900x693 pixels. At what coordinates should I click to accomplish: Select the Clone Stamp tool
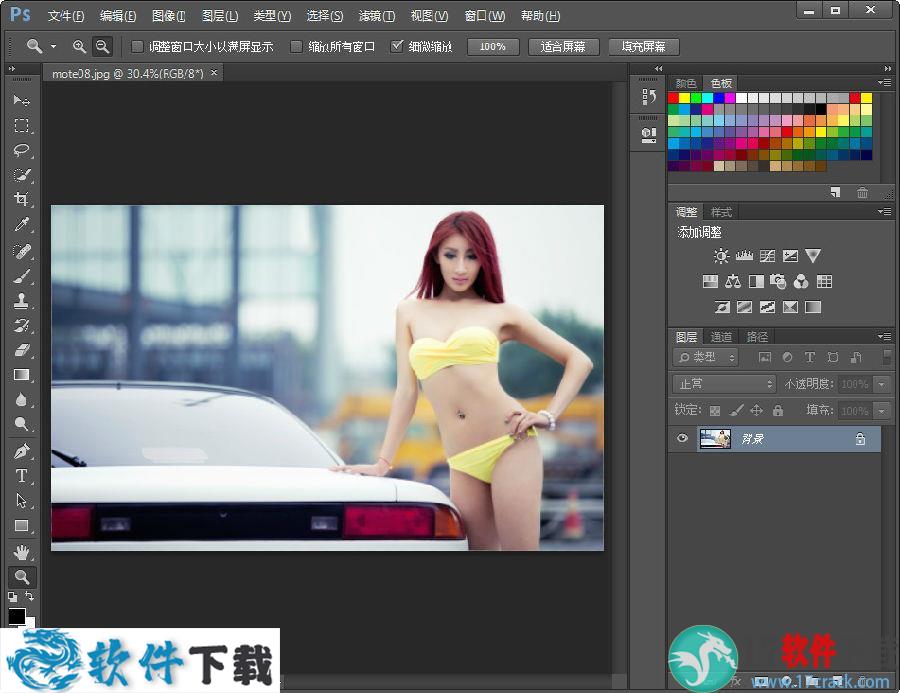coord(22,301)
